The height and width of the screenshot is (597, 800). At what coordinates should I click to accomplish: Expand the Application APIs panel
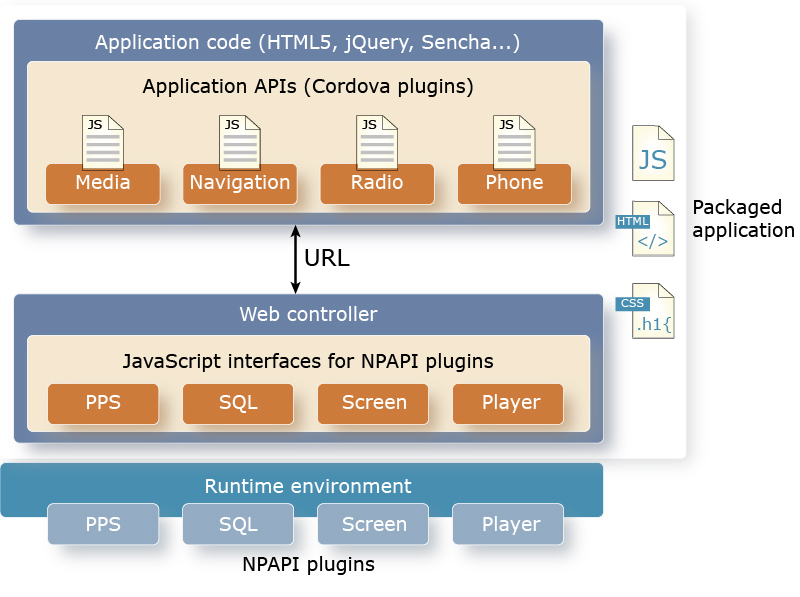coord(307,87)
